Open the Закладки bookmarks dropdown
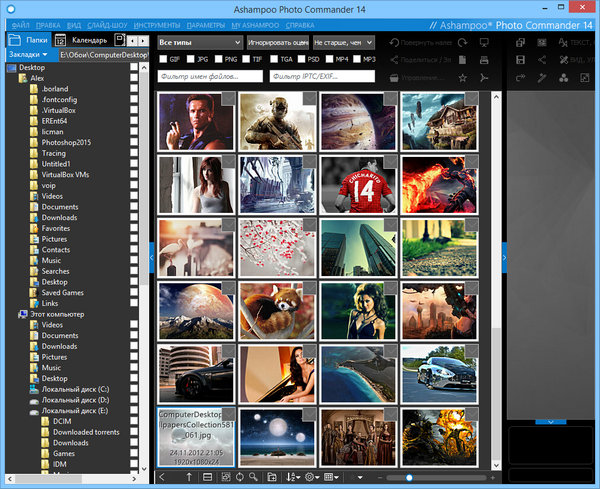 point(29,54)
